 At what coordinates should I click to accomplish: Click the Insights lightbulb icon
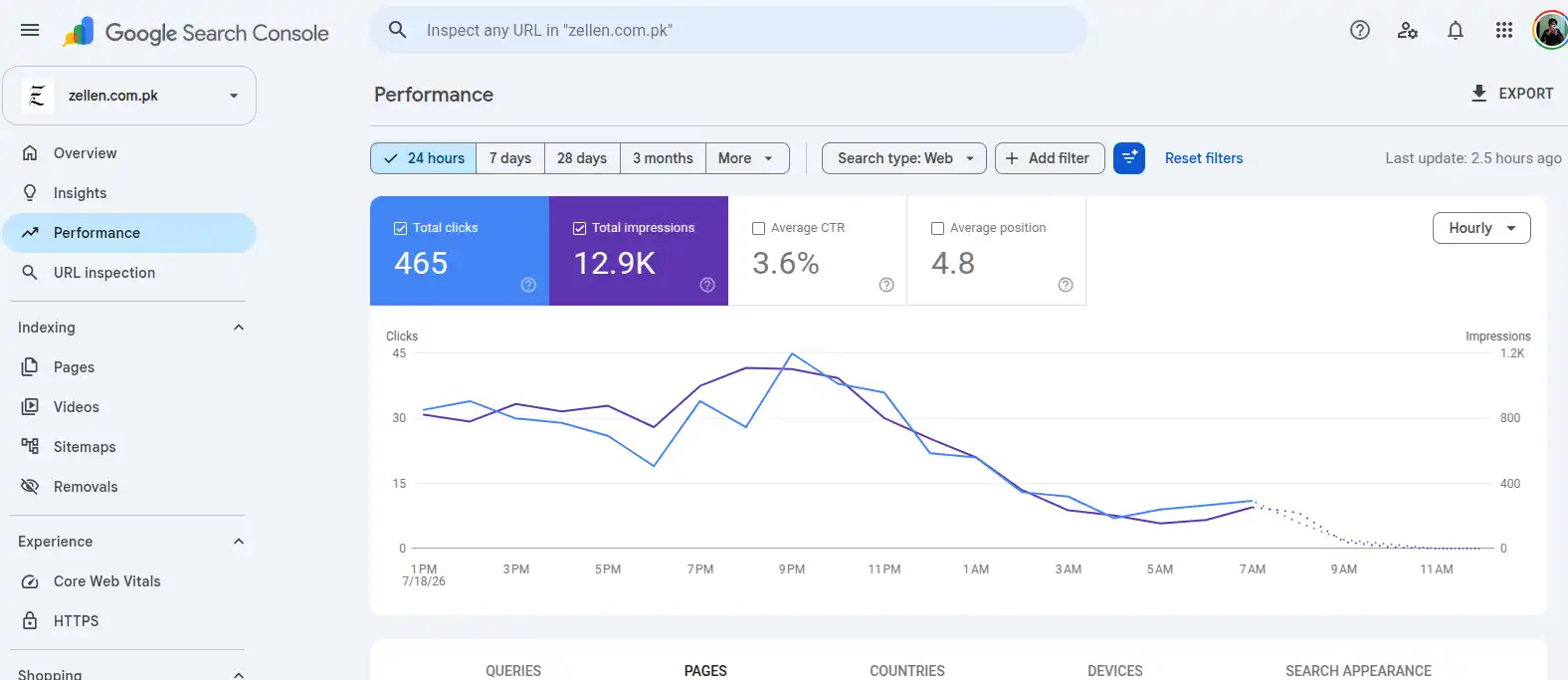30,193
